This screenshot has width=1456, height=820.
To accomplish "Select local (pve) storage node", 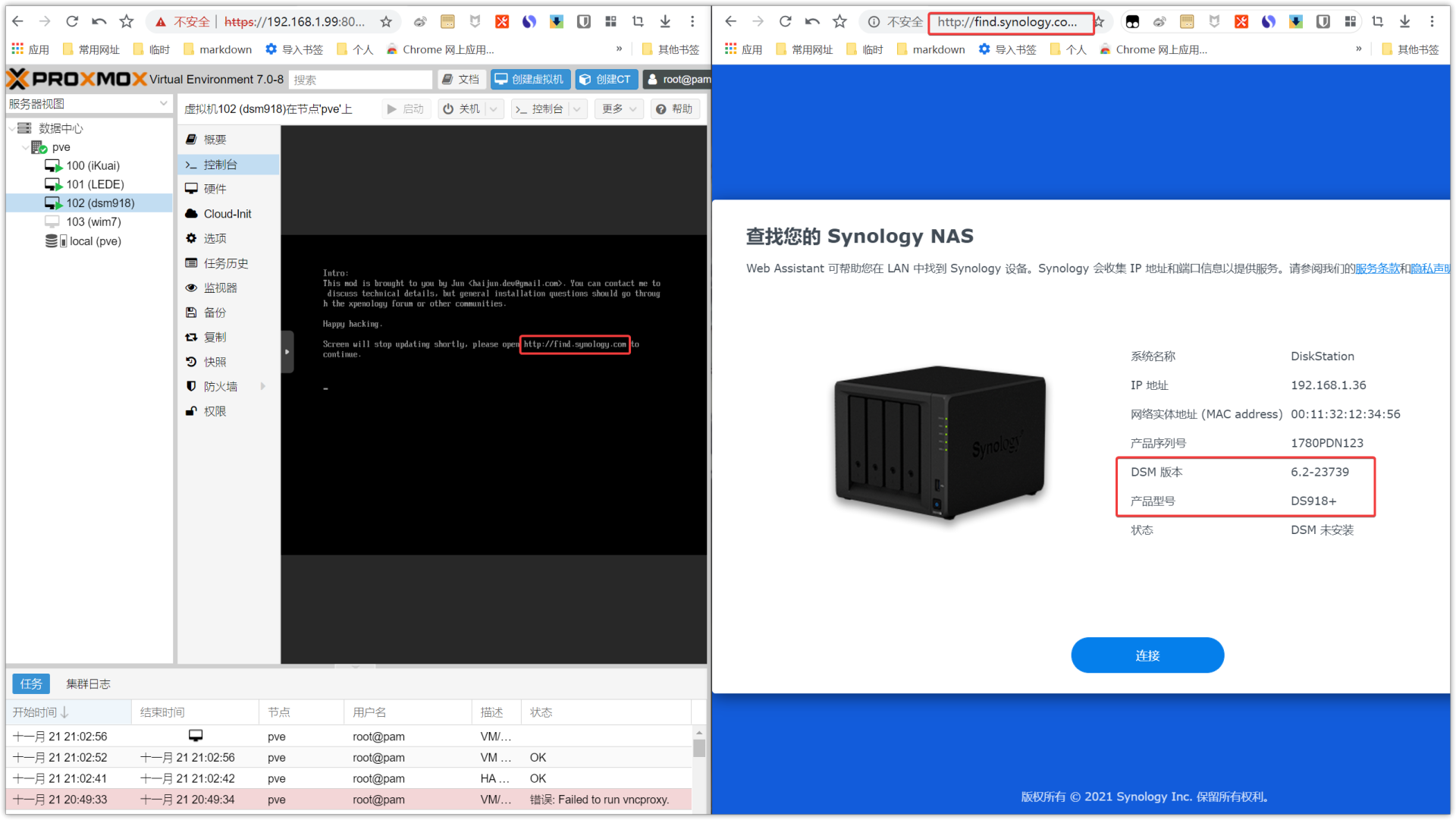I will 95,241.
